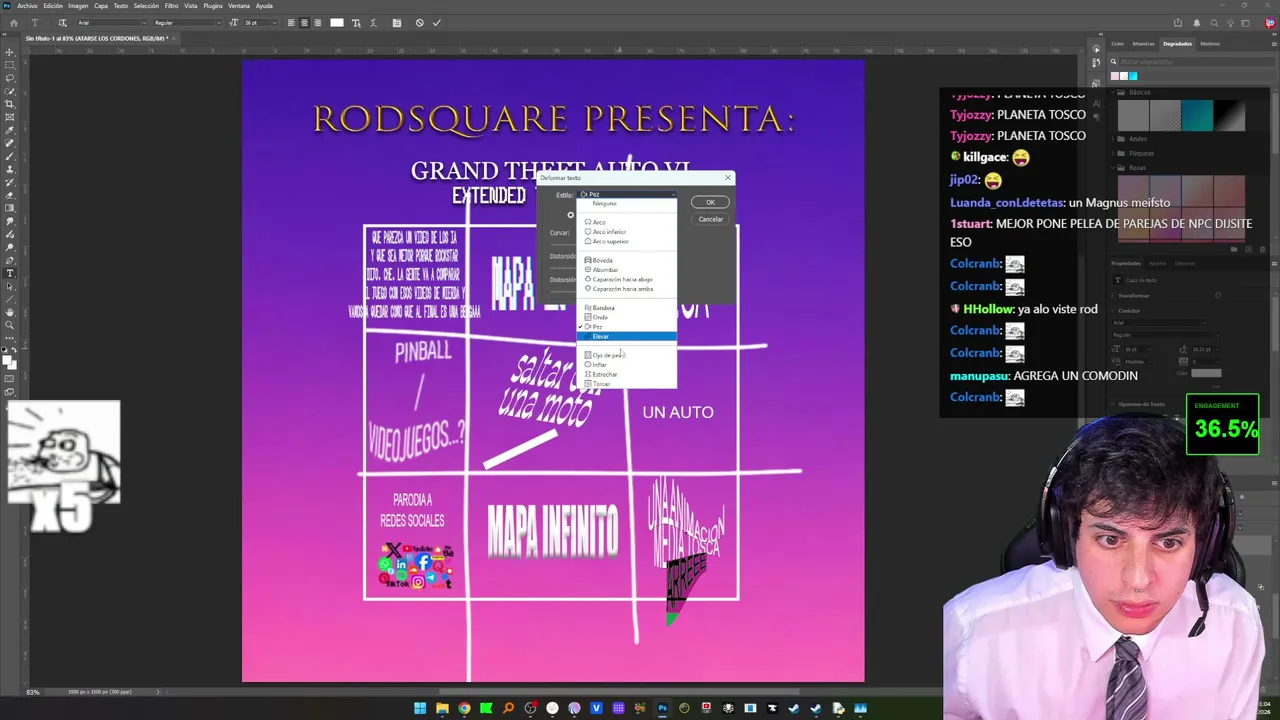The image size is (1280, 720).
Task: Collapse the Básicos gradient folder
Action: point(1115,92)
